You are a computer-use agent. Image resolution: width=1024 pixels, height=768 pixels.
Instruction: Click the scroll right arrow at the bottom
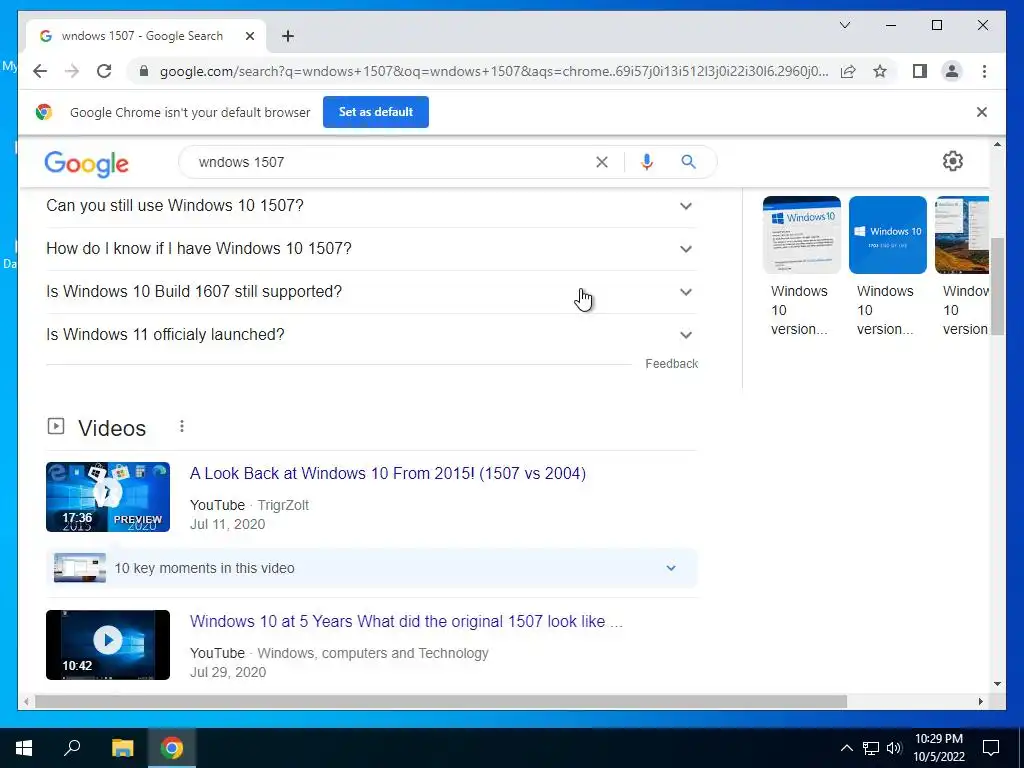pyautogui.click(x=980, y=701)
